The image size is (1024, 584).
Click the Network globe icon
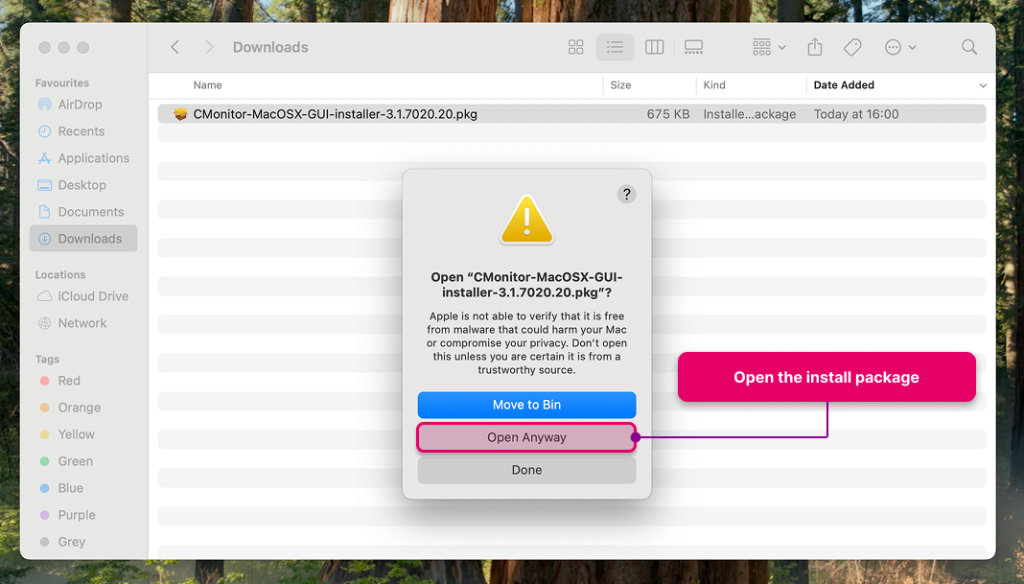click(x=44, y=323)
